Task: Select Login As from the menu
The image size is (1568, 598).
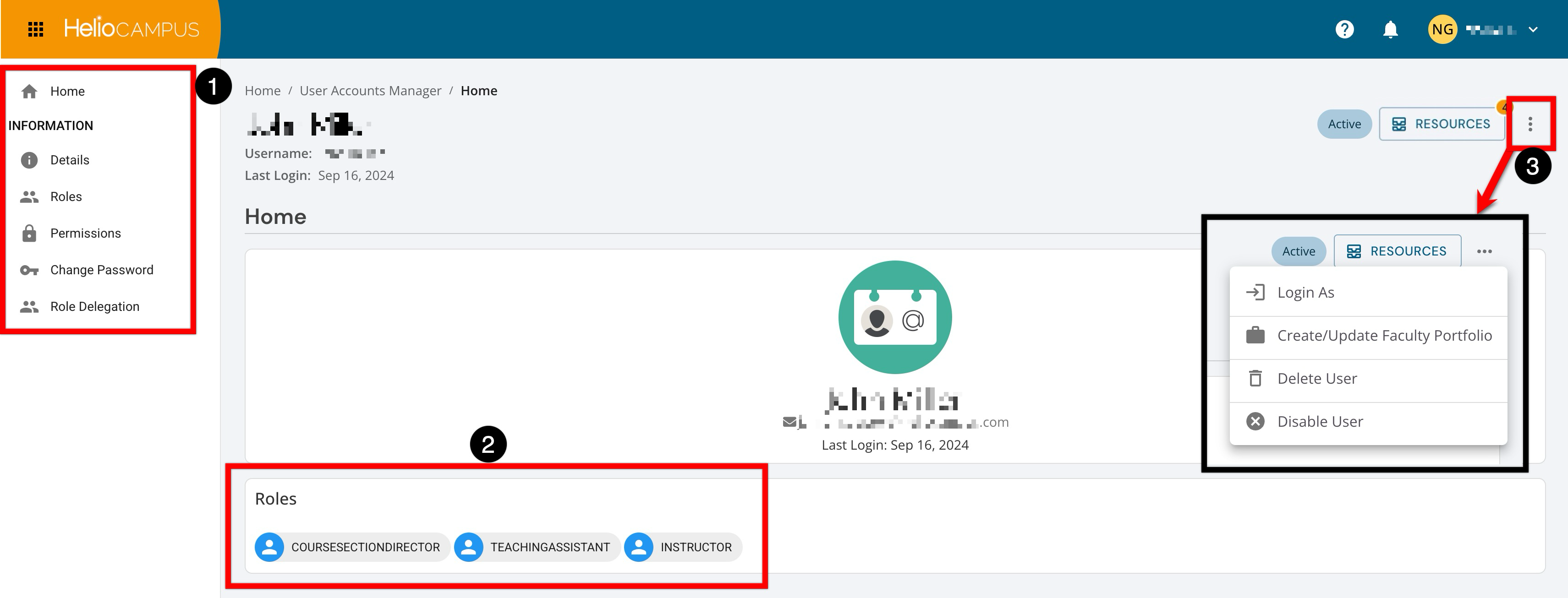Action: 1368,293
